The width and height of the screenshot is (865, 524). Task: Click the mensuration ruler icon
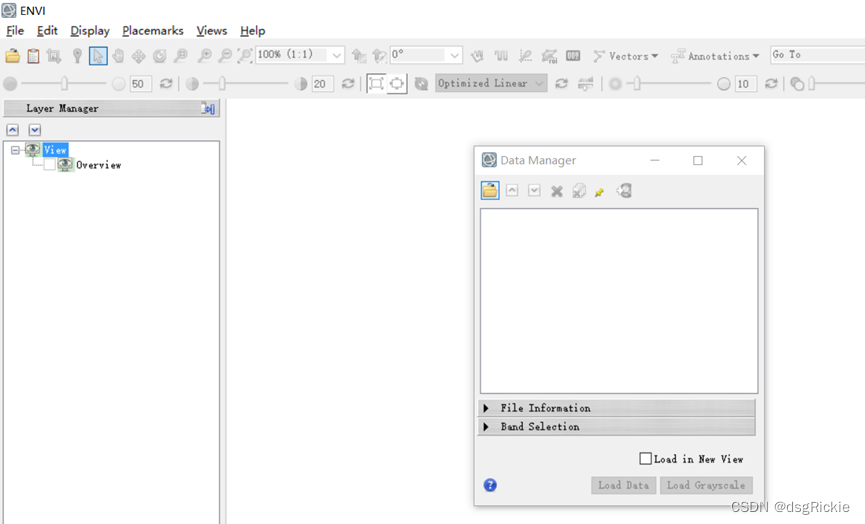coord(573,56)
